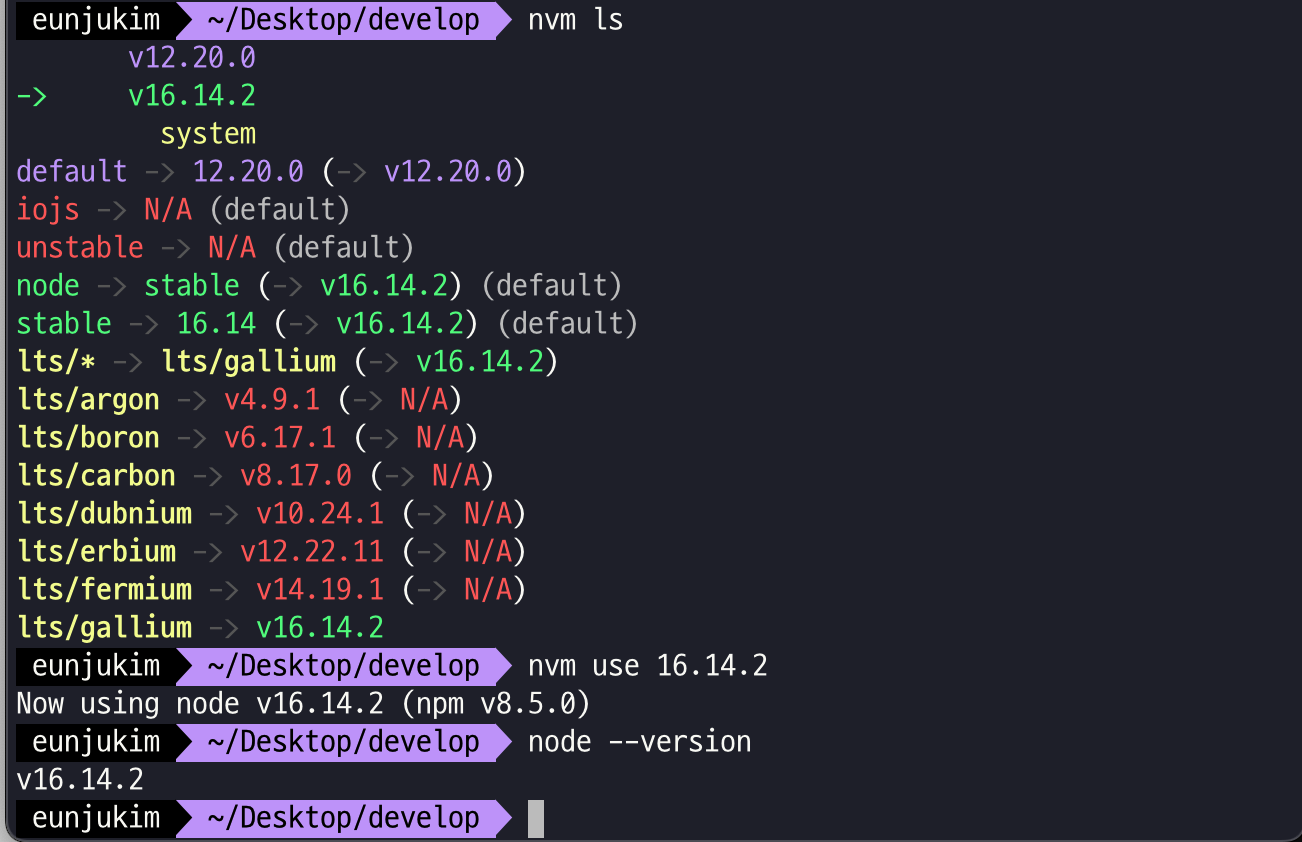Click the "lts/*" alias label
The height and width of the screenshot is (842, 1302).
(56, 362)
